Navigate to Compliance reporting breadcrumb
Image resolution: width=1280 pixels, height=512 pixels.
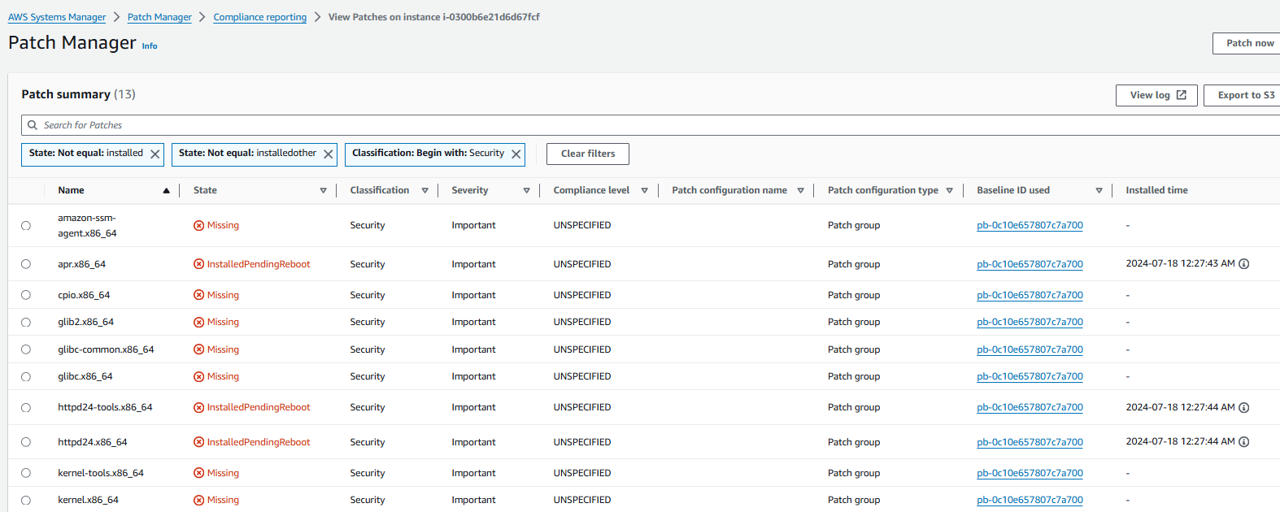coord(260,17)
